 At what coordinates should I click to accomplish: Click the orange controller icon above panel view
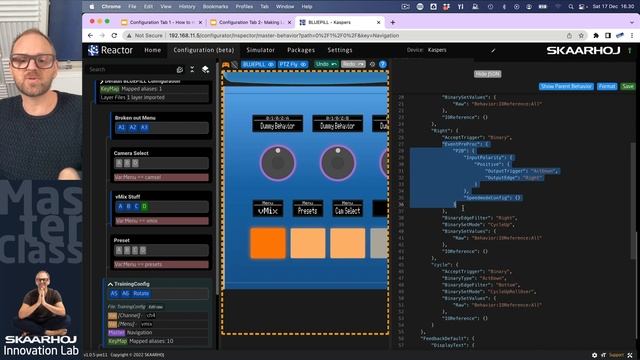click(226, 64)
